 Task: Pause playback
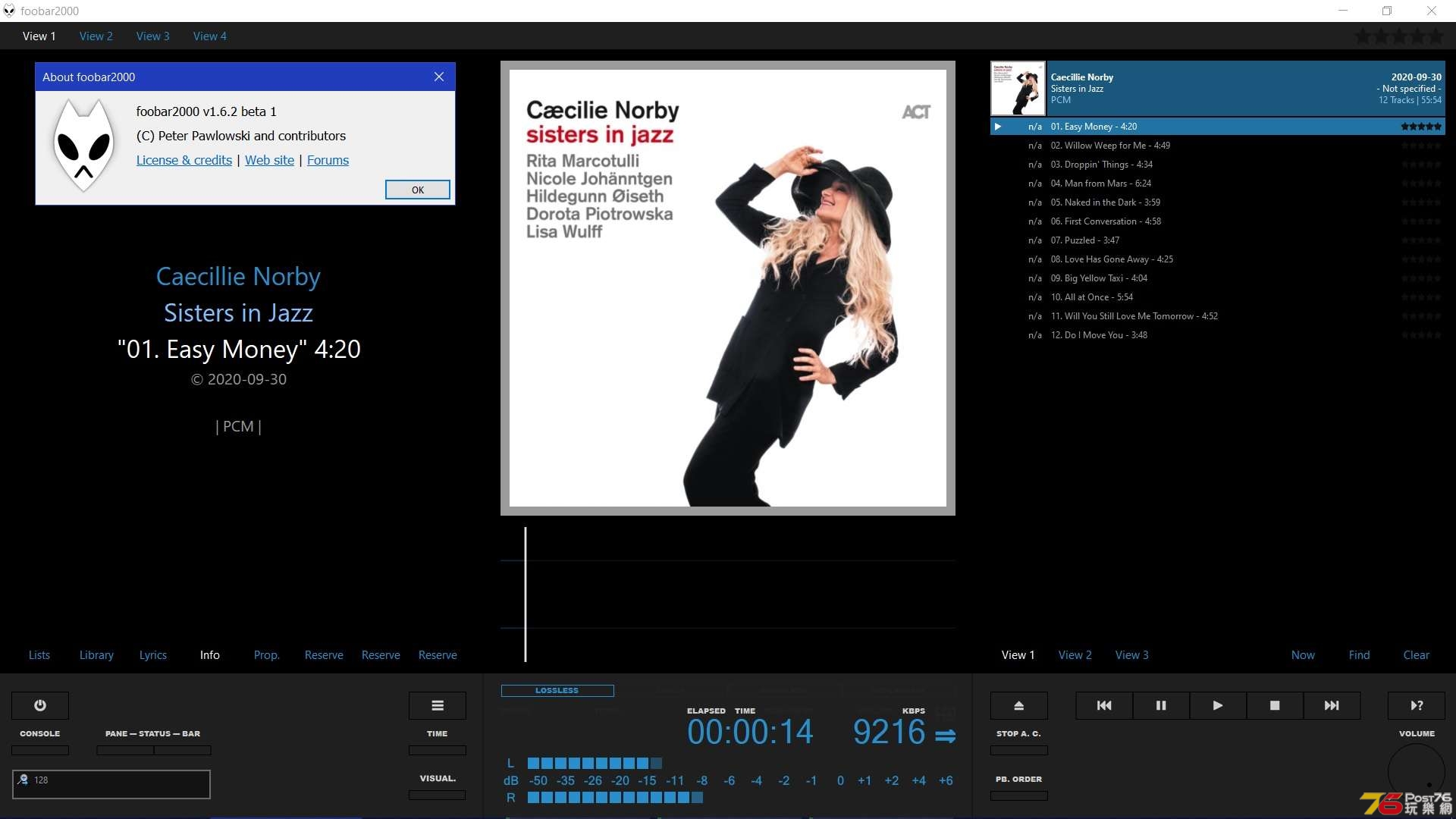[x=1161, y=705]
